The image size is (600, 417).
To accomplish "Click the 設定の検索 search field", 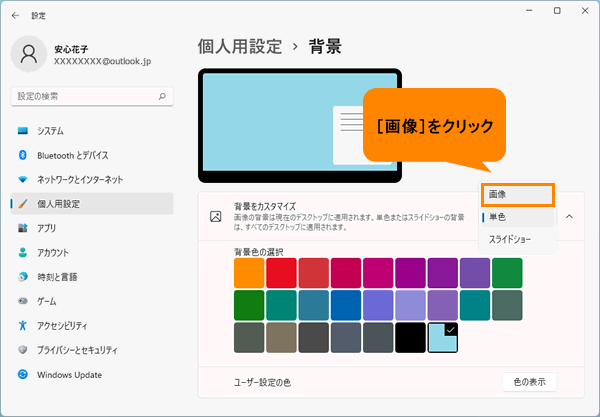I will (92, 96).
